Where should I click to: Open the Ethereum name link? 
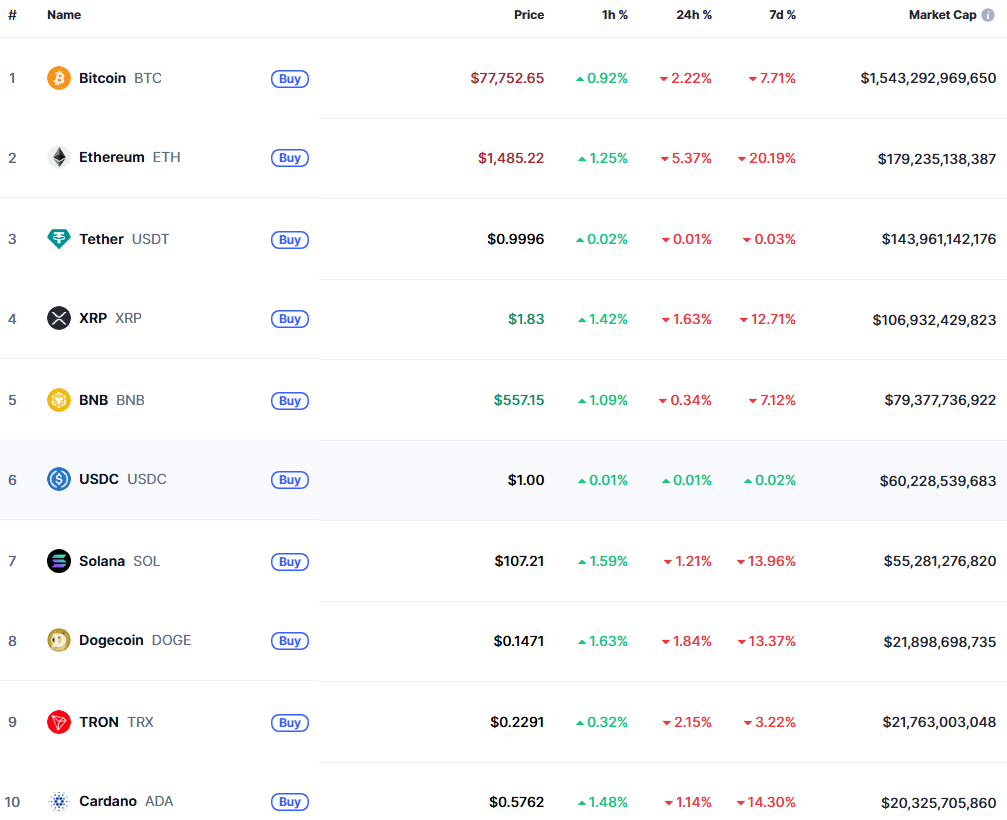[112, 157]
